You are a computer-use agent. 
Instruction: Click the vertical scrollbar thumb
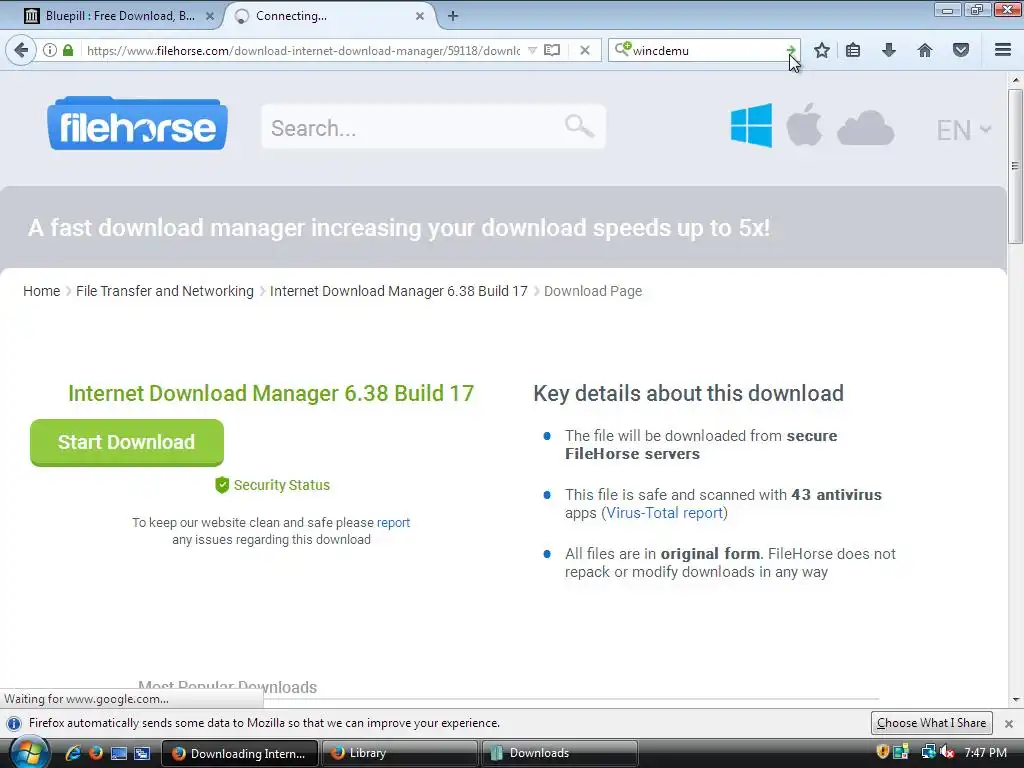tap(1015, 167)
